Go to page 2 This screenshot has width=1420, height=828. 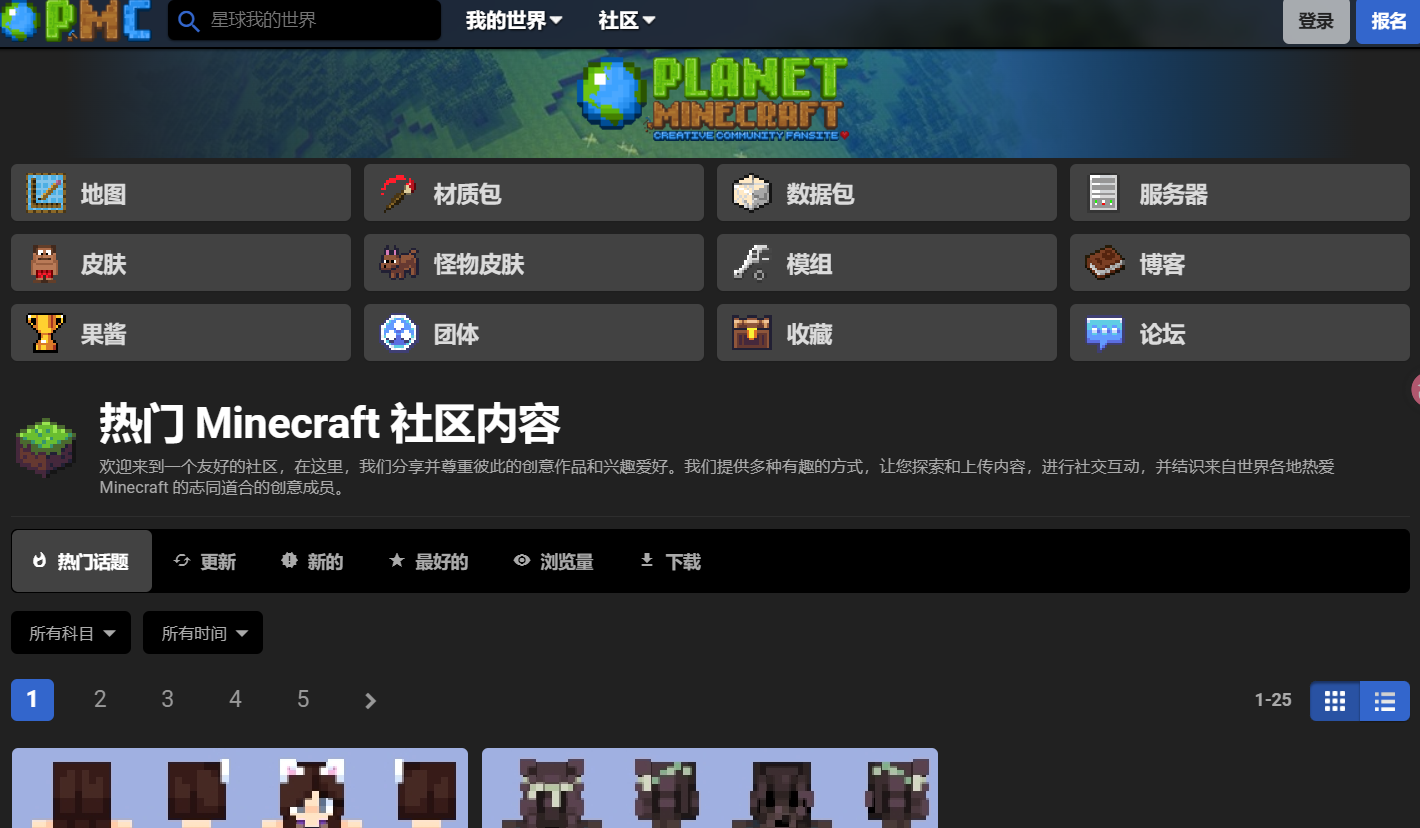100,700
